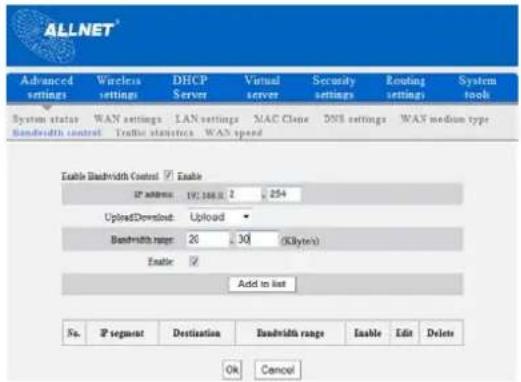Open the DNS settings submenu link

(355, 119)
